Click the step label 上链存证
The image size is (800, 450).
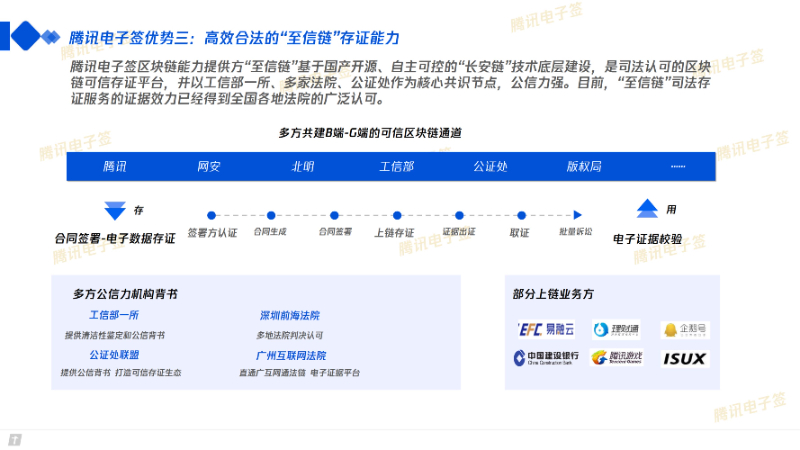point(394,233)
